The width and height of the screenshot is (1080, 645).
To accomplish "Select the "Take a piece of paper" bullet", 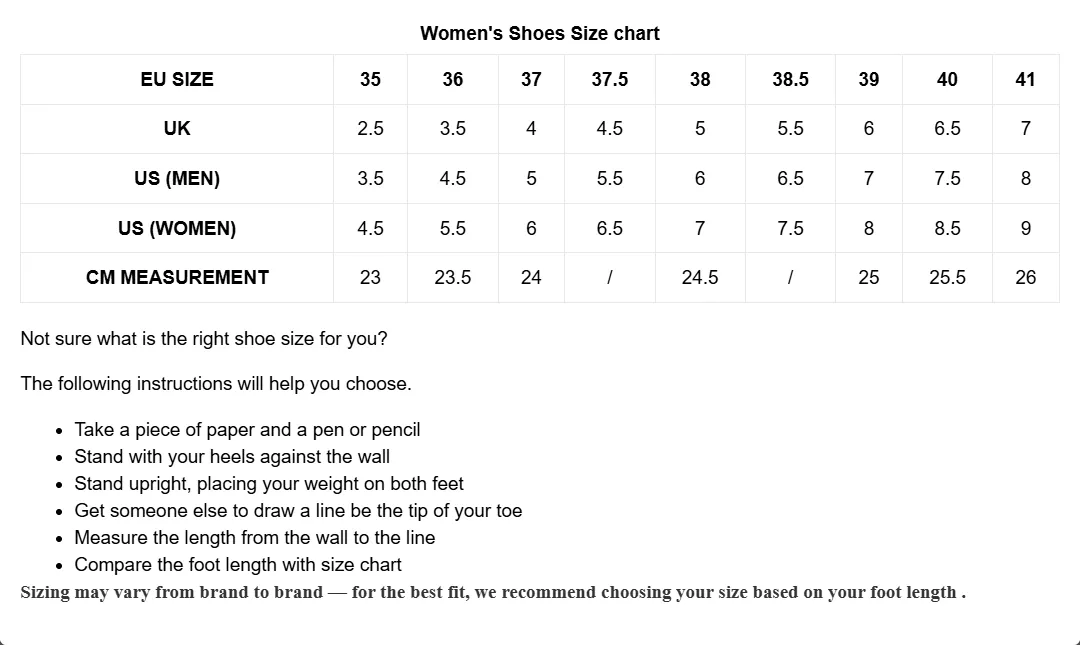I will (x=247, y=429).
